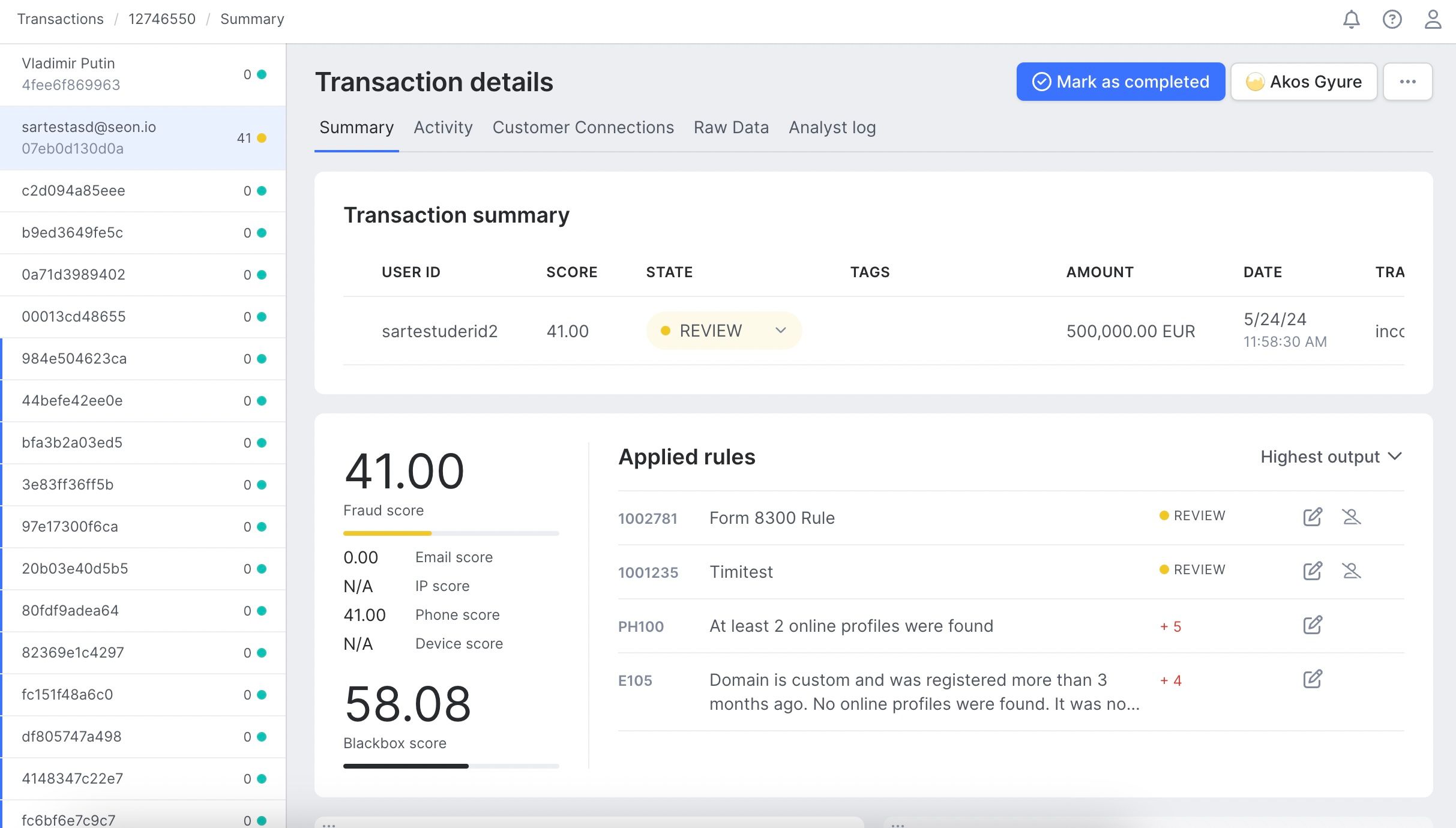Go to Transactions breadcrumb link
The image size is (1456, 828).
click(60, 19)
